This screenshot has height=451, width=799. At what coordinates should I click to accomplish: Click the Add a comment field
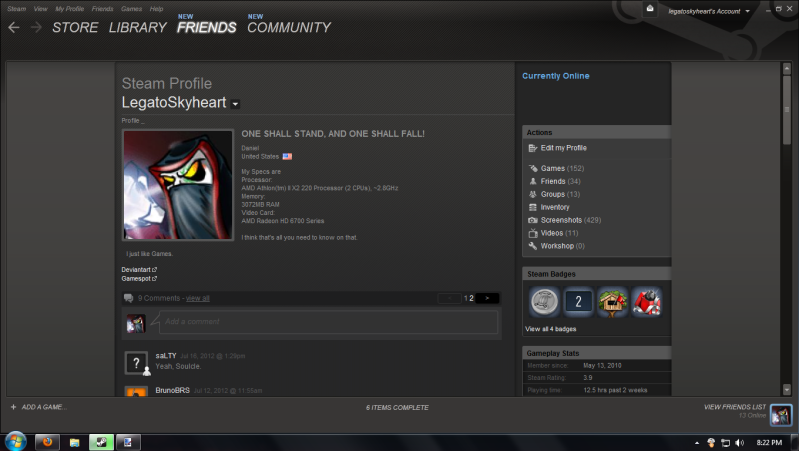click(328, 322)
